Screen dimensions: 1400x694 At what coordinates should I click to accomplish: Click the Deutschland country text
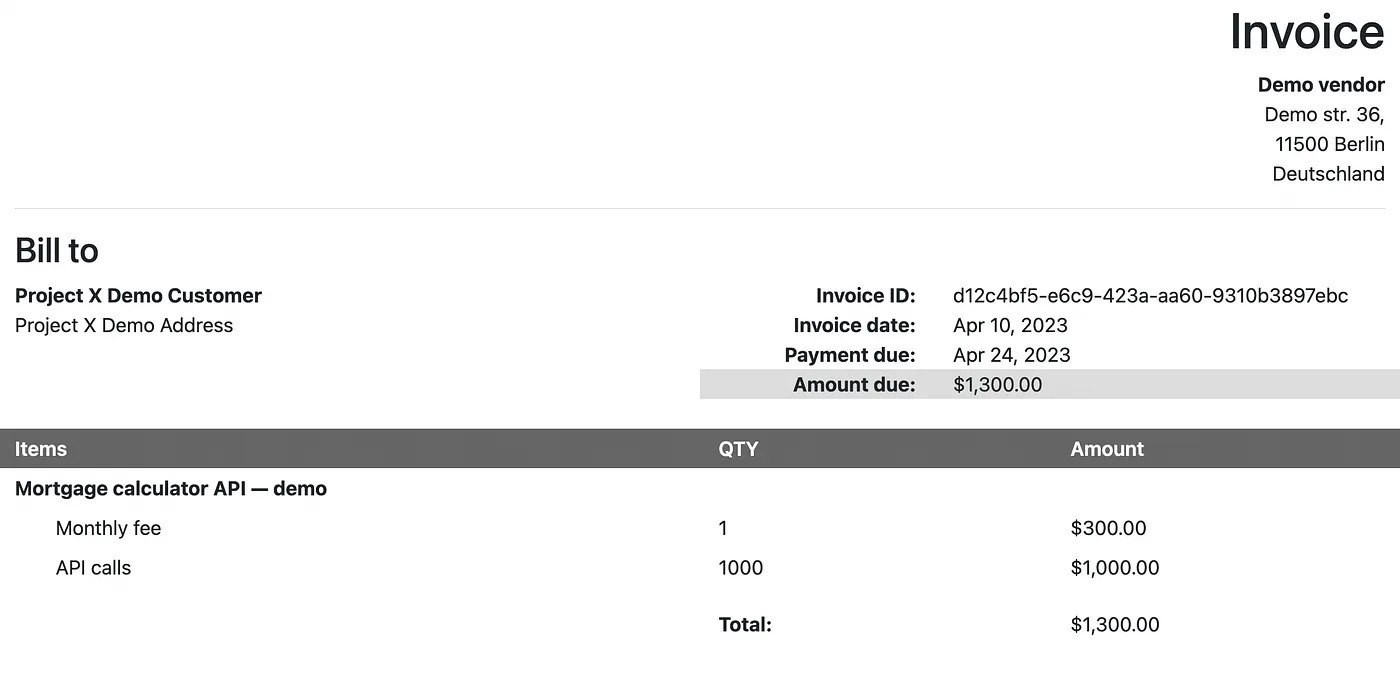(x=1328, y=174)
